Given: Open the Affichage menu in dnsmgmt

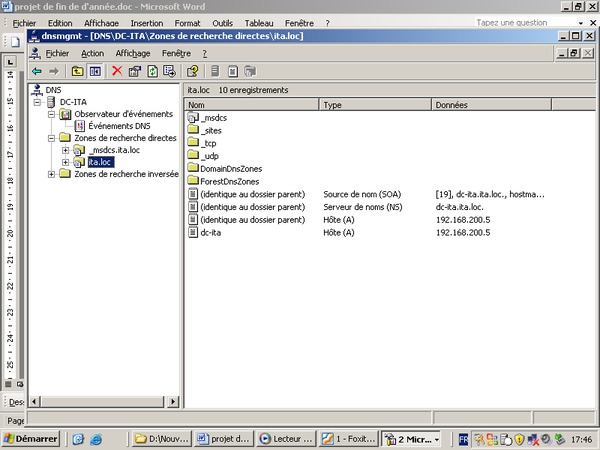Looking at the screenshot, I should pos(133,53).
